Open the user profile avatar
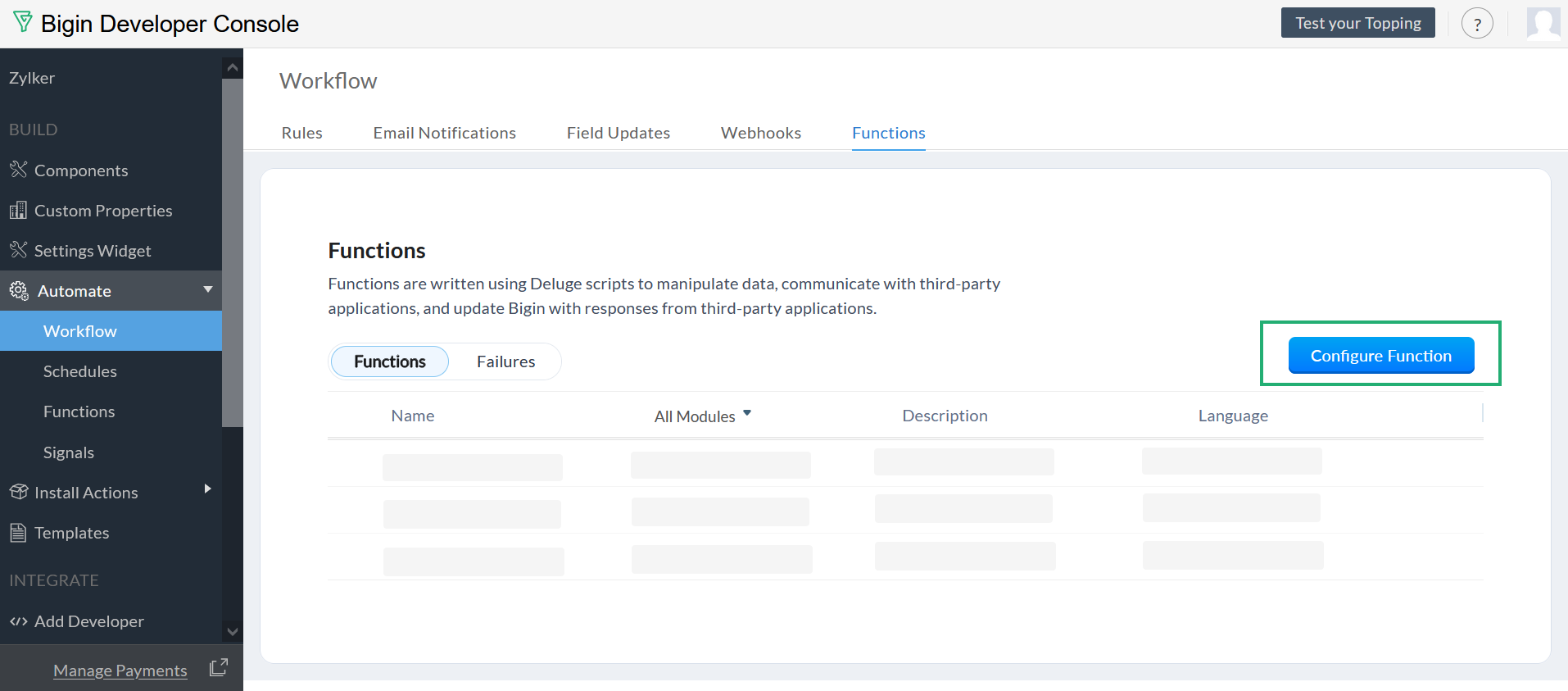Image resolution: width=1568 pixels, height=691 pixels. 1543,23
